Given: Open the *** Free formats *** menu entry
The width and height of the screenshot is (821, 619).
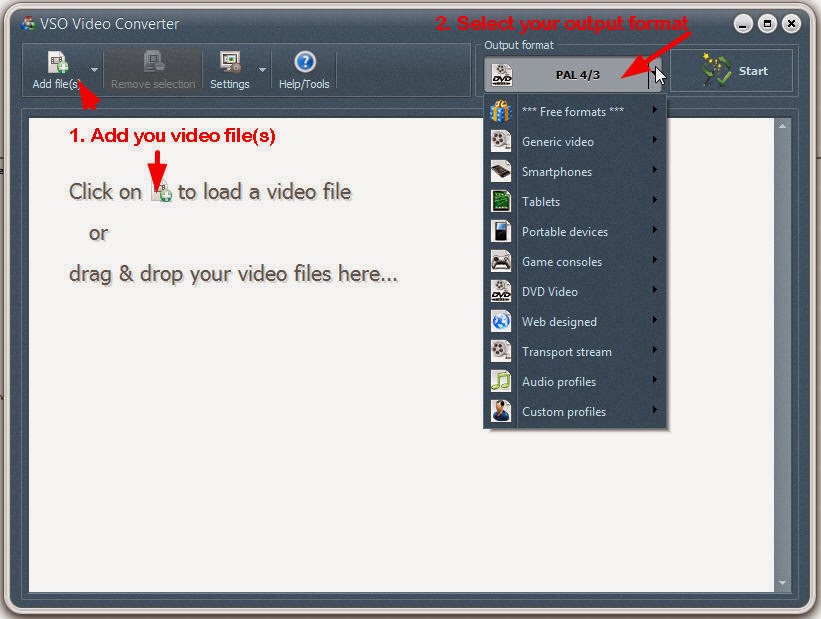Looking at the screenshot, I should click(x=575, y=112).
